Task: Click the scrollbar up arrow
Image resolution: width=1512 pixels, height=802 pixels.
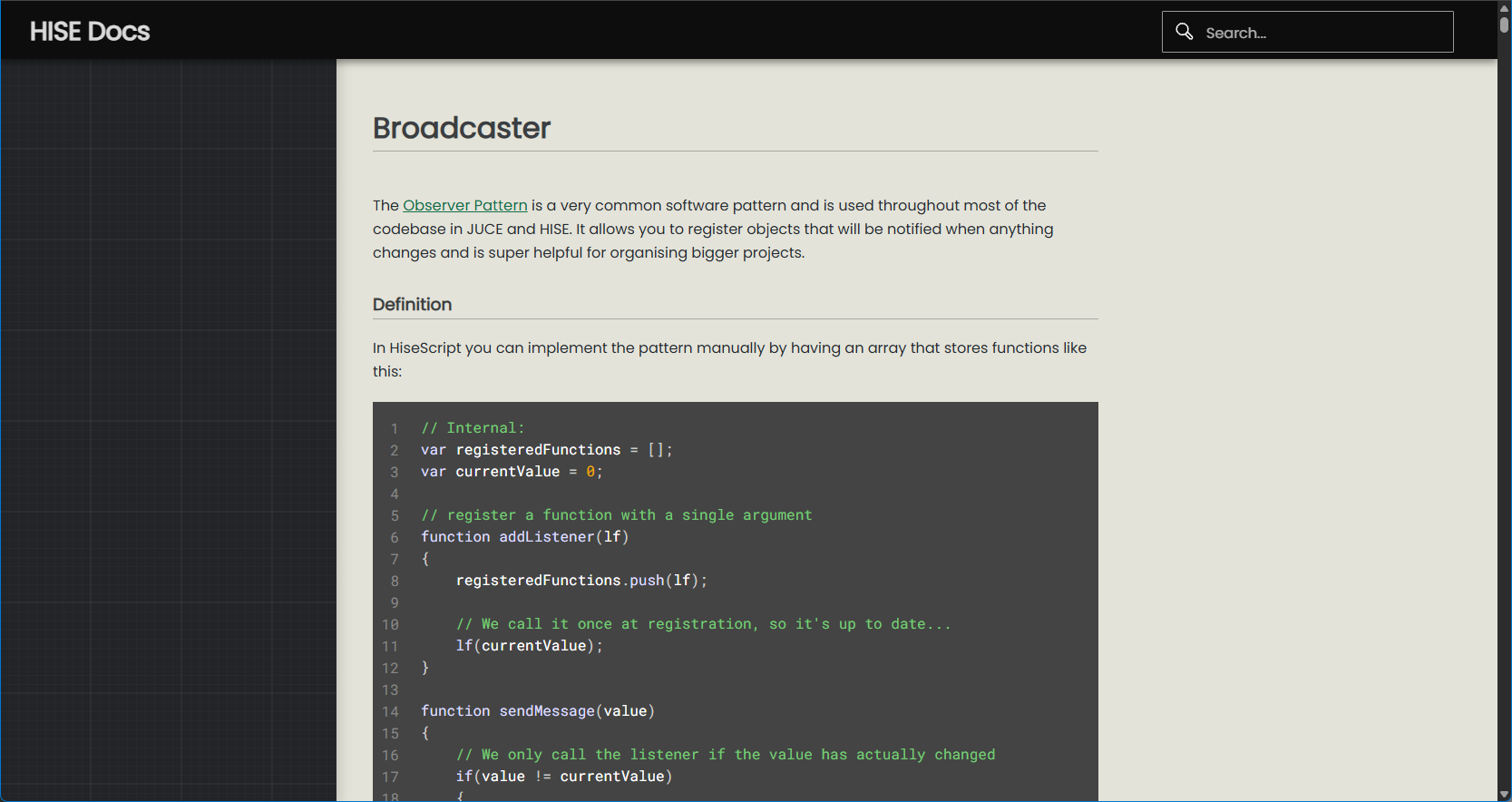Action: click(x=1504, y=7)
